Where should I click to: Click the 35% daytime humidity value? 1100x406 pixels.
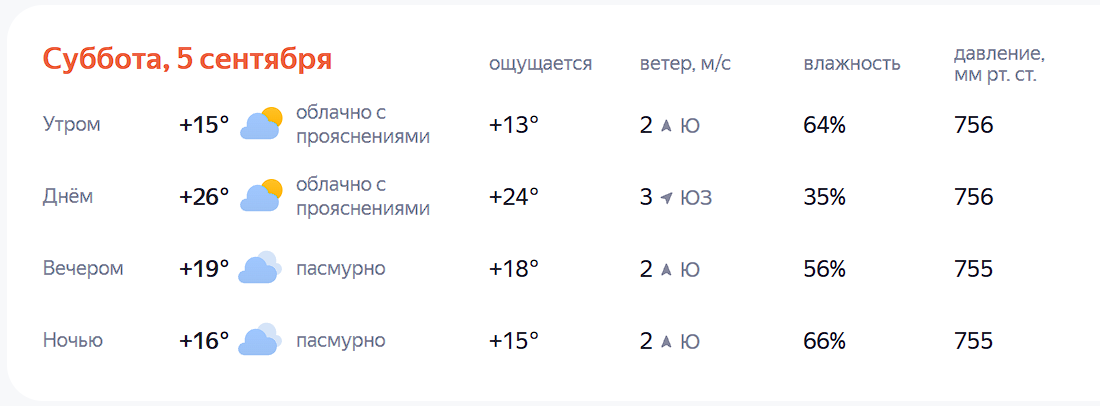(824, 197)
